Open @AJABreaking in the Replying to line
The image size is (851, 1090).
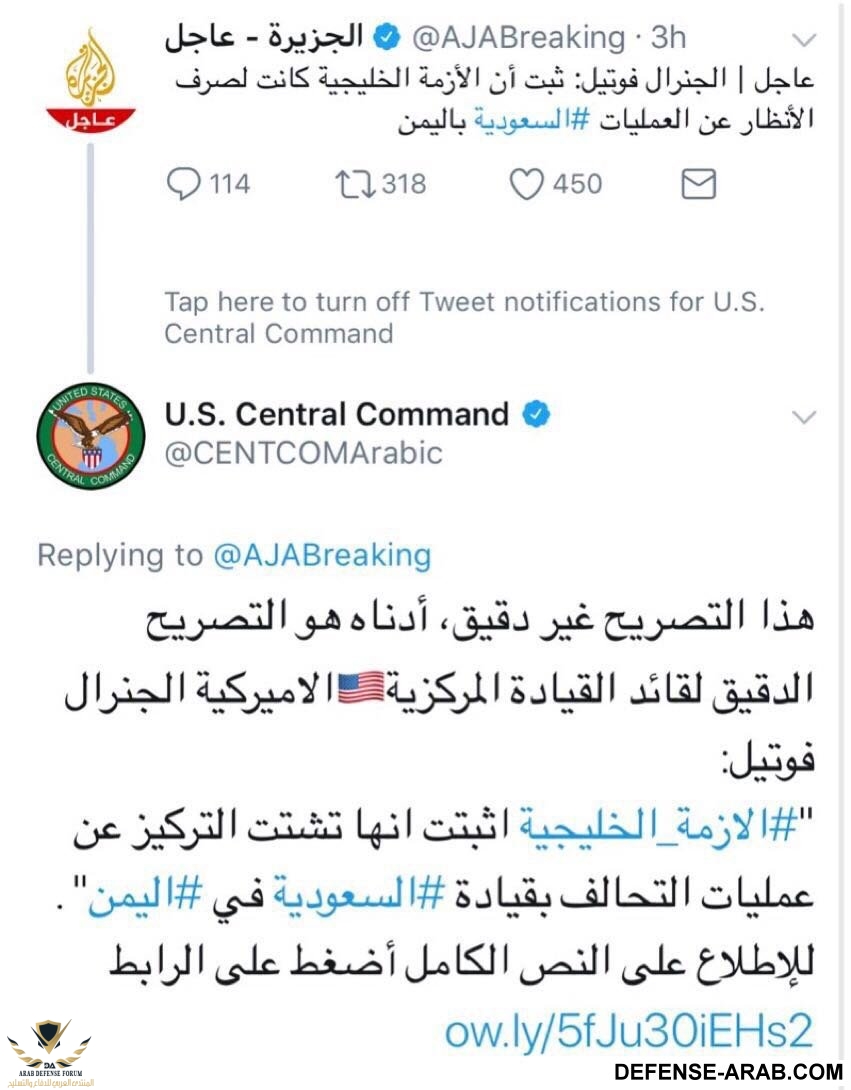point(322,555)
